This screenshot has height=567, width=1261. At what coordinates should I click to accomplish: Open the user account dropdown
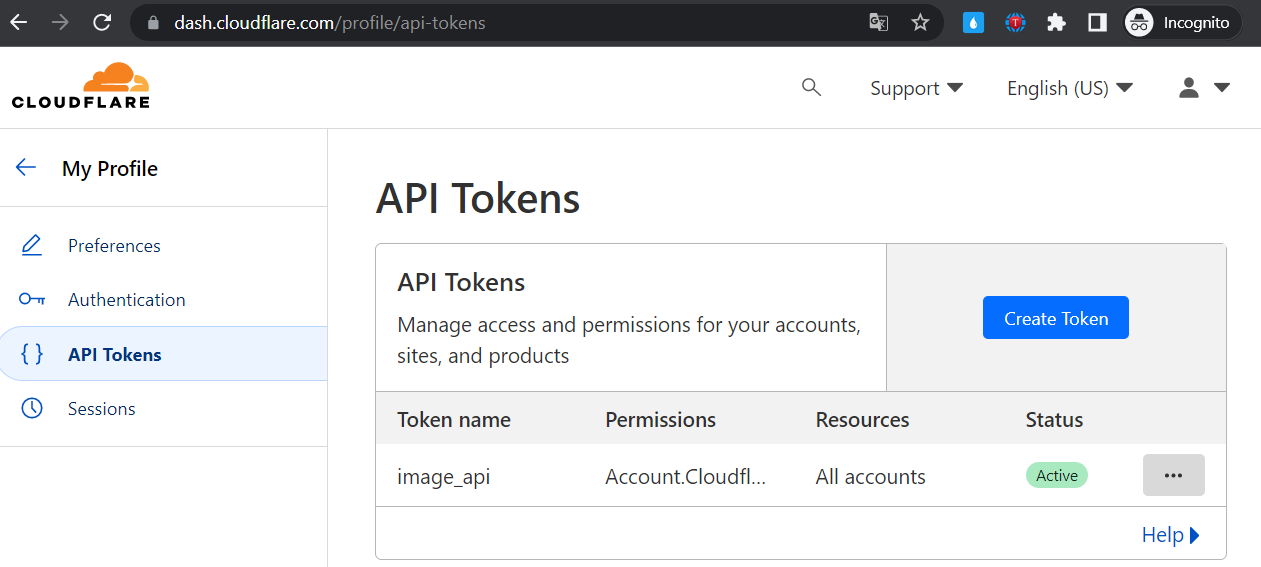[1203, 88]
